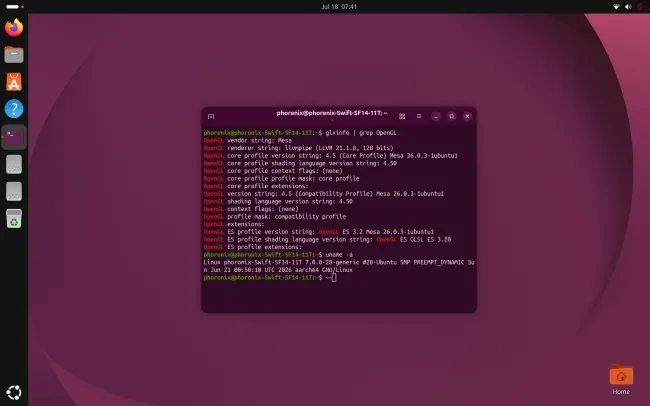Open the volume indicator in the top bar
The width and height of the screenshot is (650, 406).
click(628, 7)
